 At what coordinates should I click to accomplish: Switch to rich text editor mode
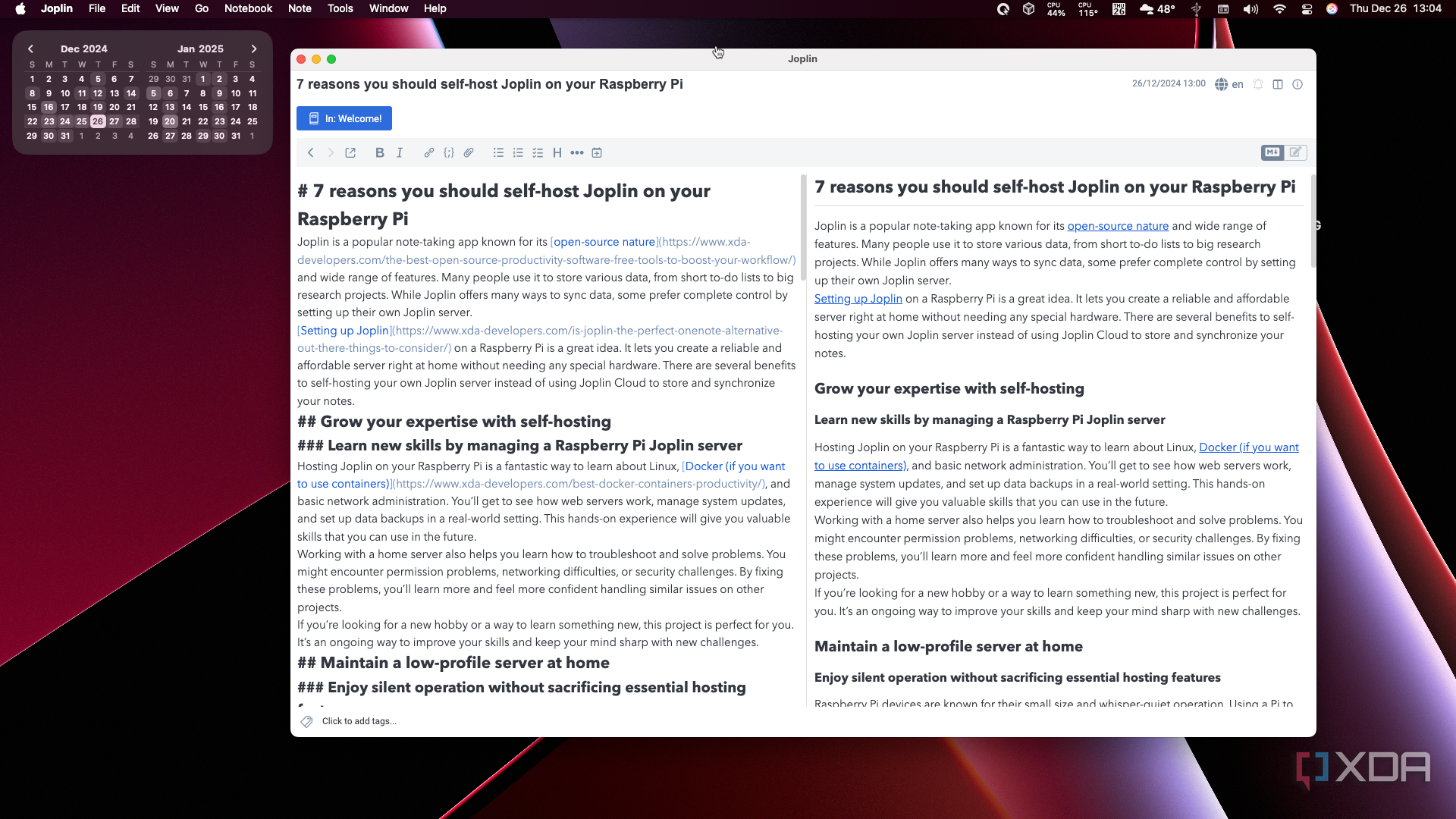point(1295,152)
